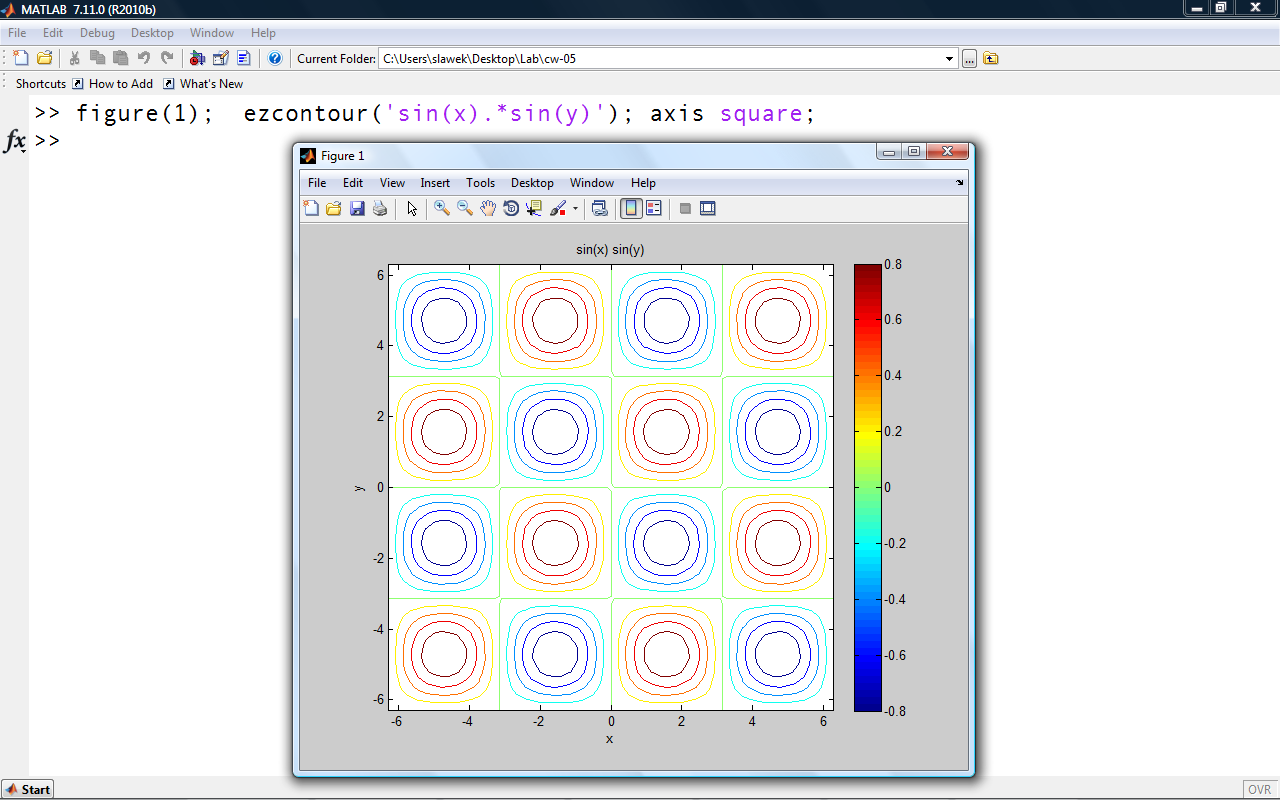Click the browse for folder button

pyautogui.click(x=969, y=59)
